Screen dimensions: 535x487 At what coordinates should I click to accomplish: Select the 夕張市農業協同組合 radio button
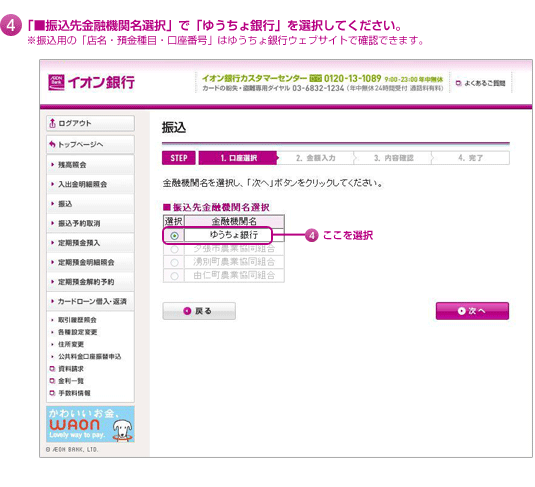click(x=174, y=249)
